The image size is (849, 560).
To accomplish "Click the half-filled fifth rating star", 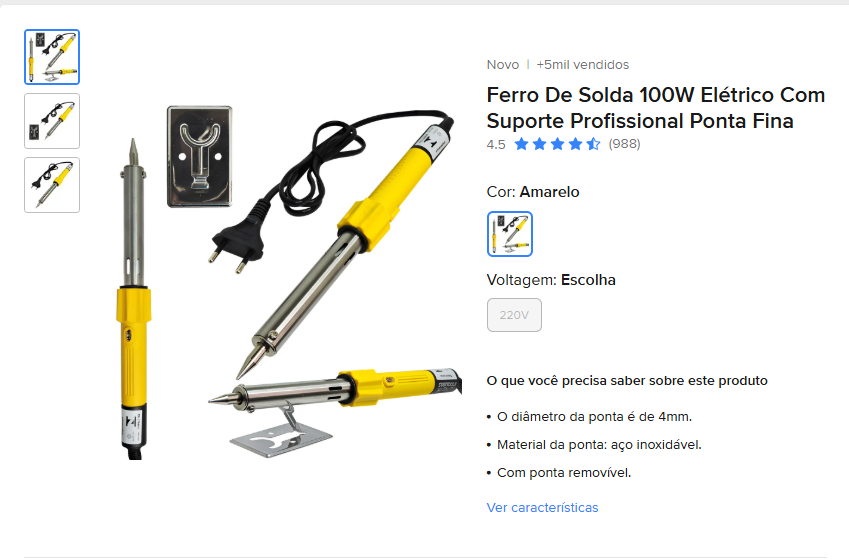I will point(593,144).
